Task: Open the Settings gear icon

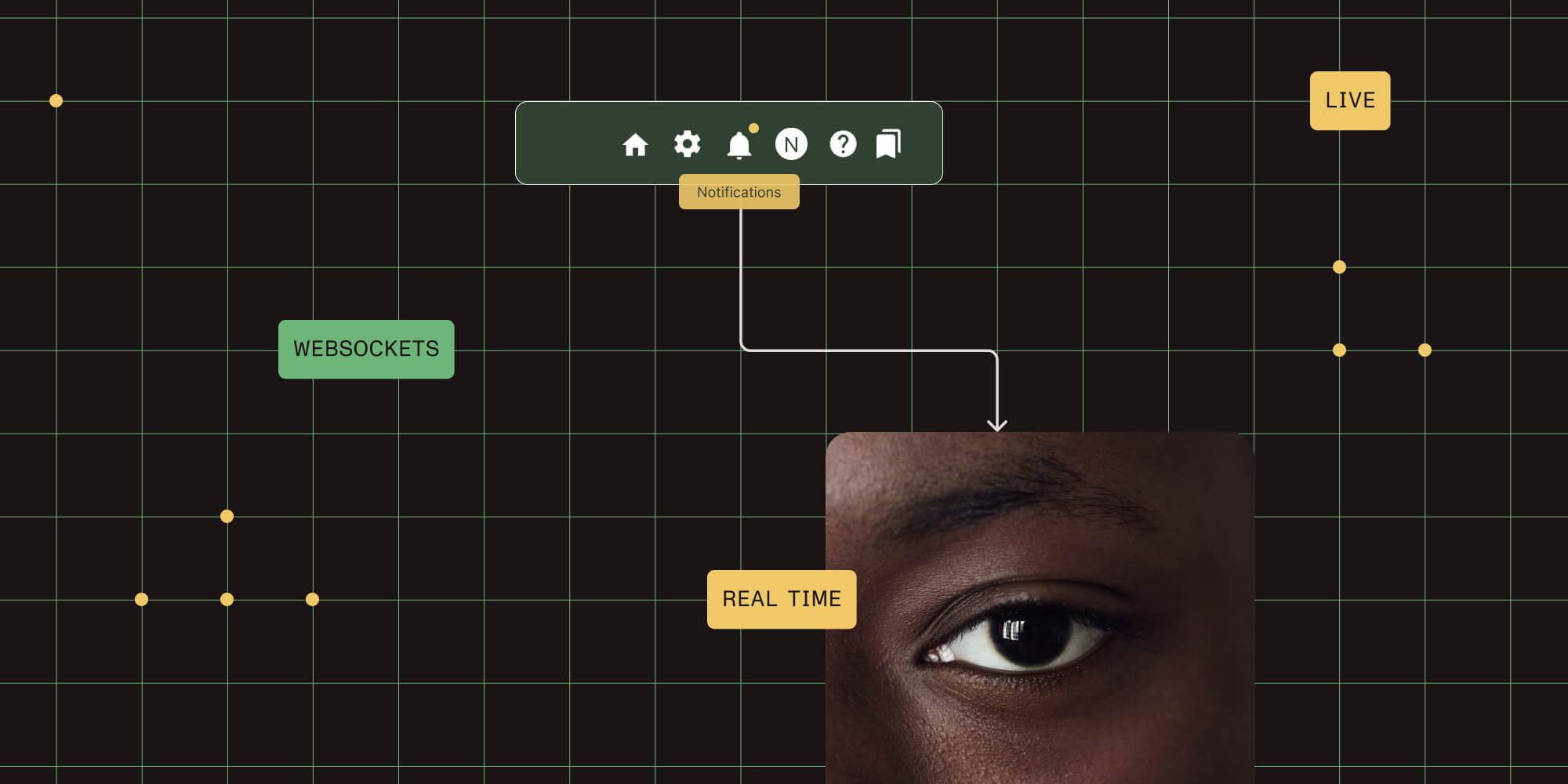Action: tap(688, 143)
